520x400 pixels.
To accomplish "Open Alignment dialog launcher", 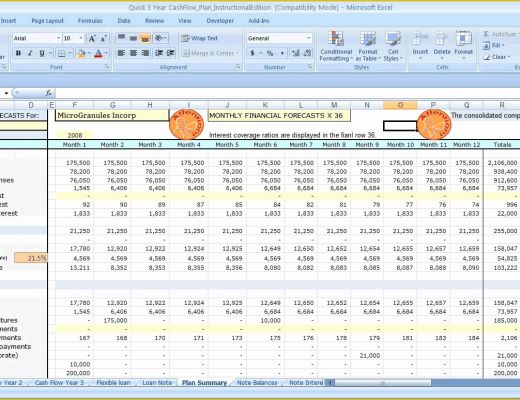I will 238,67.
